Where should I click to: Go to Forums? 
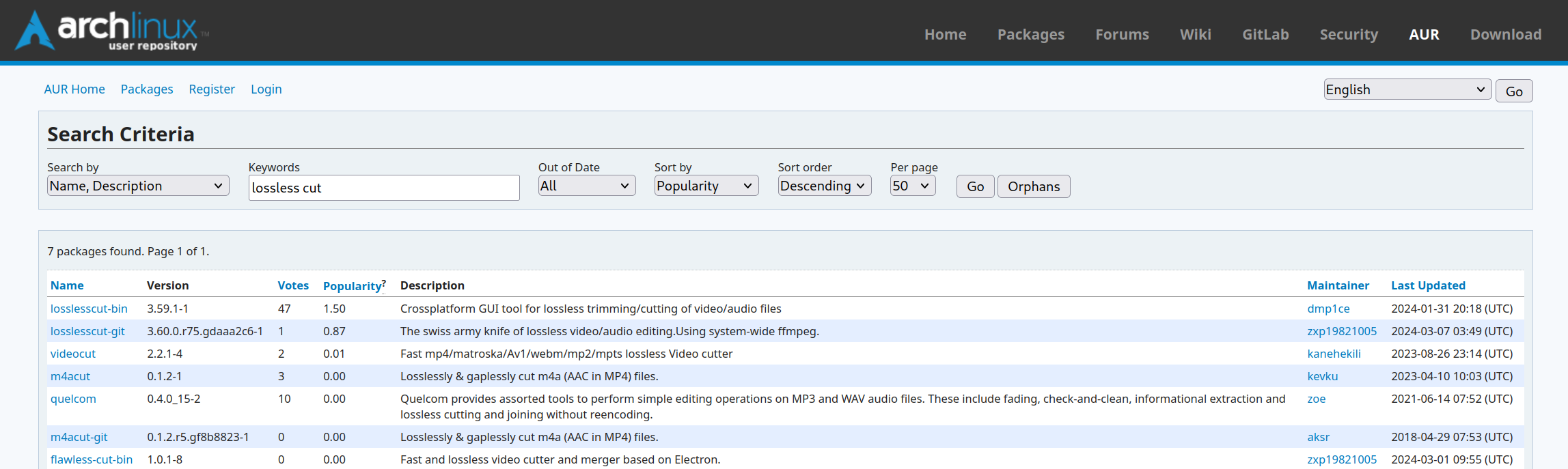point(1122,34)
